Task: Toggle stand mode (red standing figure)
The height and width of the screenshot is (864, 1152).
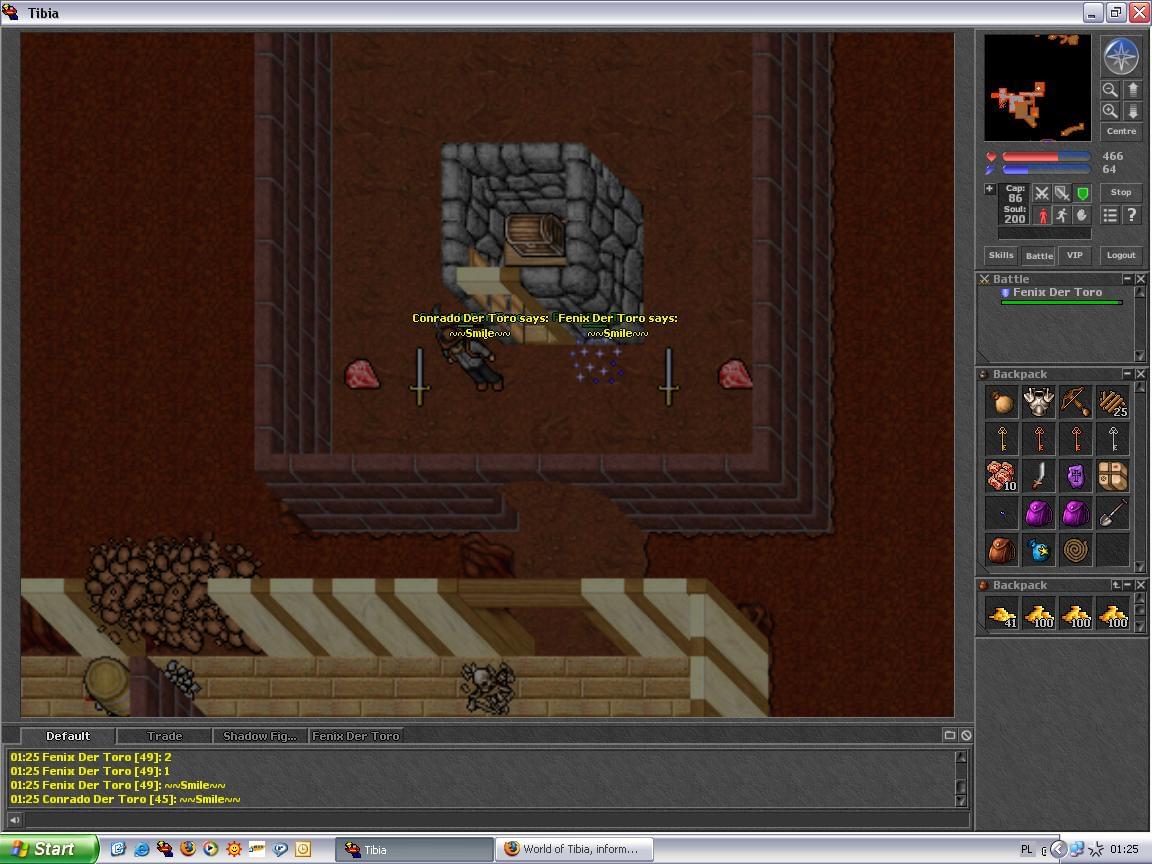Action: click(1041, 215)
